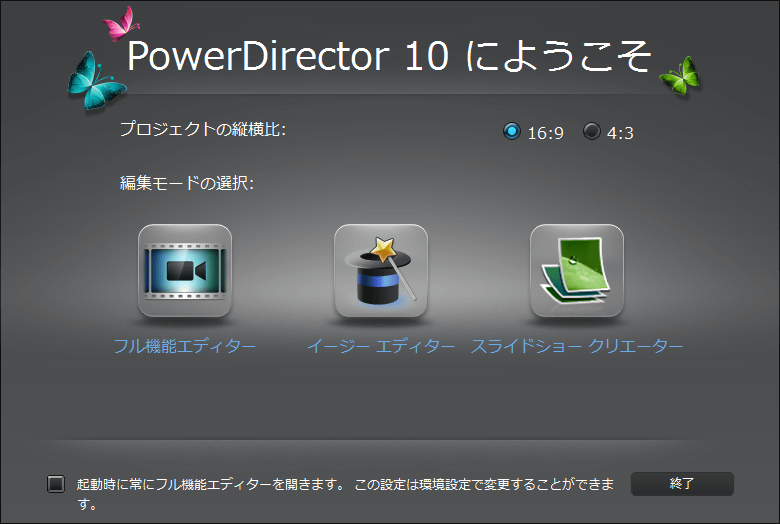Click the 編集モードの選択 label
The height and width of the screenshot is (524, 780).
tap(187, 183)
